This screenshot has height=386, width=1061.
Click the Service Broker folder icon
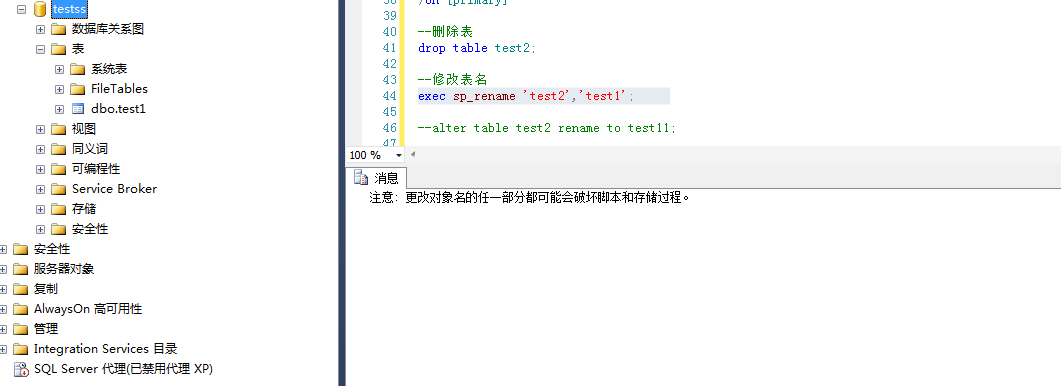tap(59, 189)
